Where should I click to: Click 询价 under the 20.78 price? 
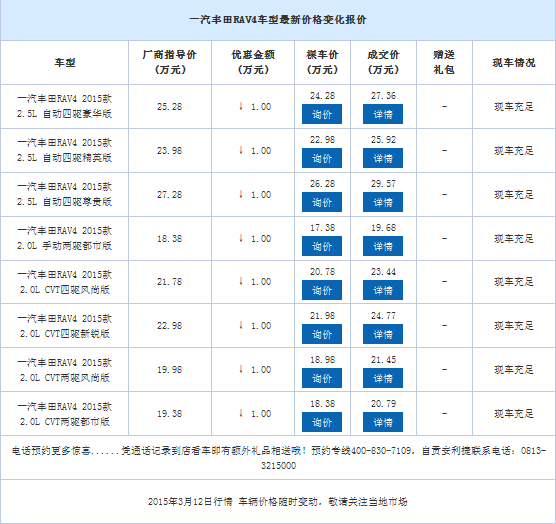tap(322, 290)
